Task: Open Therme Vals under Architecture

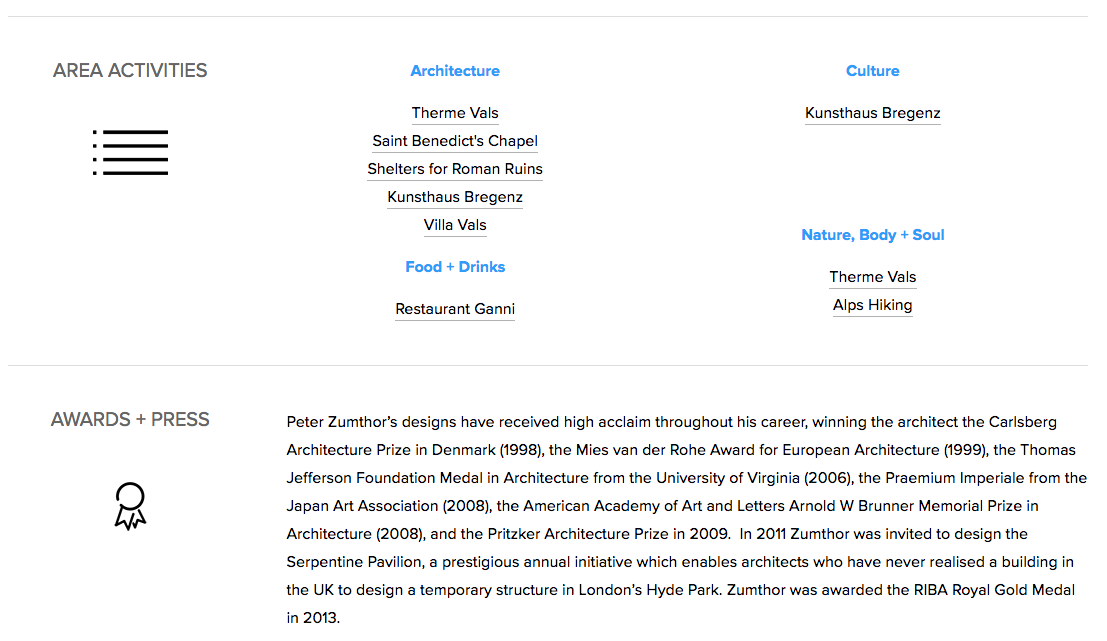Action: (455, 113)
